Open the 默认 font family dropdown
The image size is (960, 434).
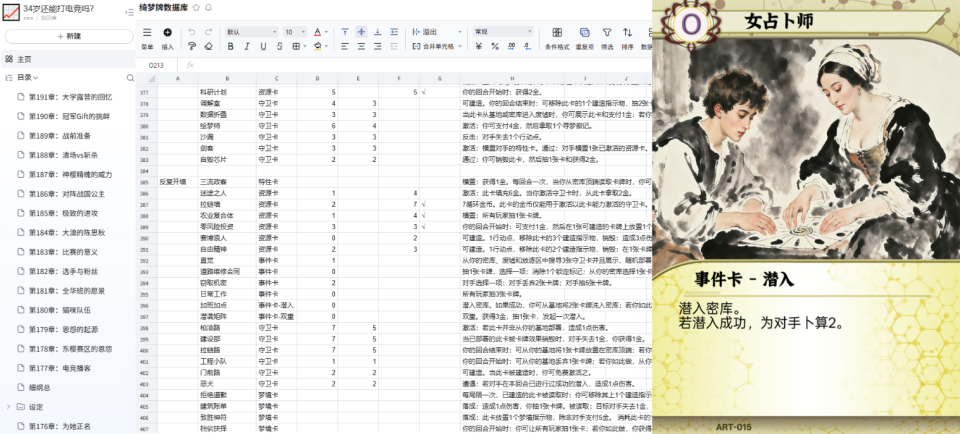252,32
